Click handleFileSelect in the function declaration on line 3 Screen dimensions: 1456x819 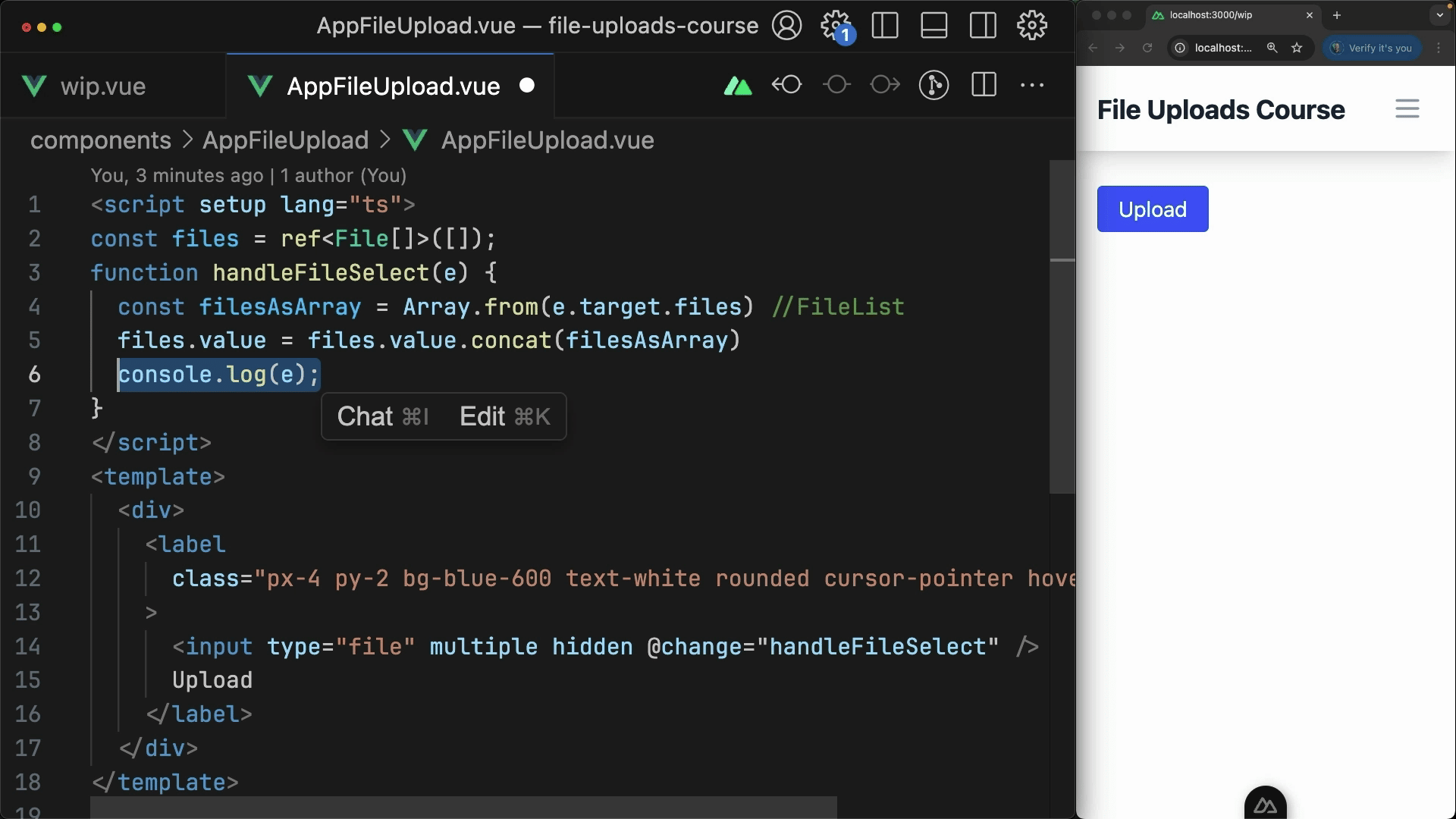(322, 273)
